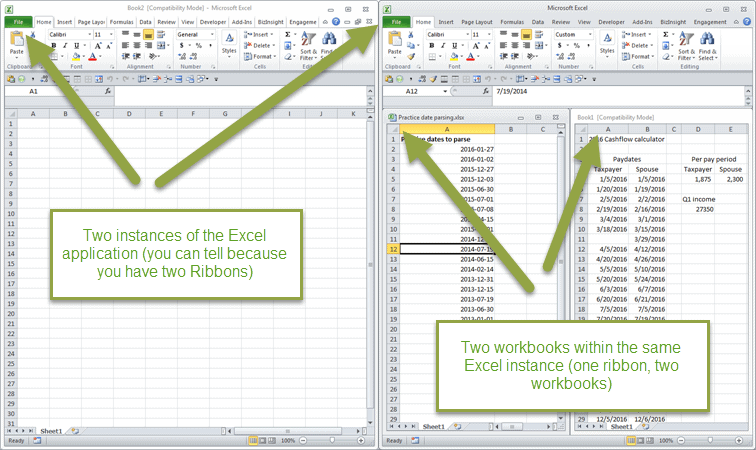
Task: Click Fill down-arrow icon in right Excel Editing group
Action: click(666, 45)
